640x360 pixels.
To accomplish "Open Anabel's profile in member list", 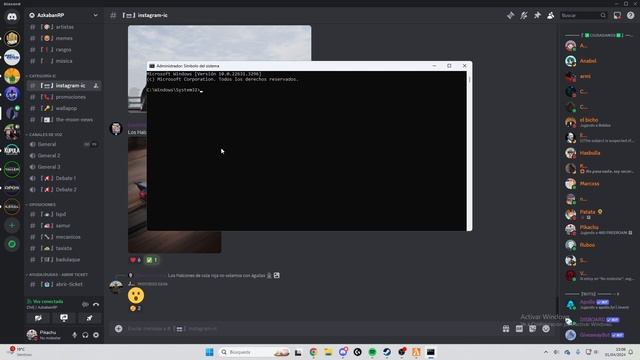I will tap(598, 61).
